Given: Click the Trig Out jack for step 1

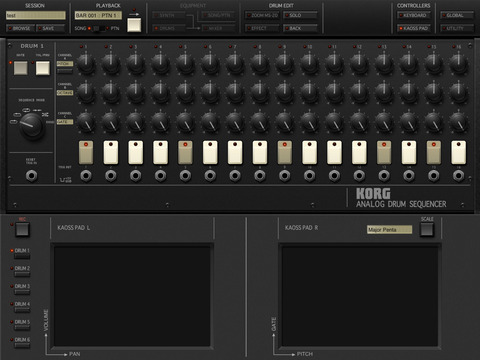Looking at the screenshot, I should [x=86, y=175].
